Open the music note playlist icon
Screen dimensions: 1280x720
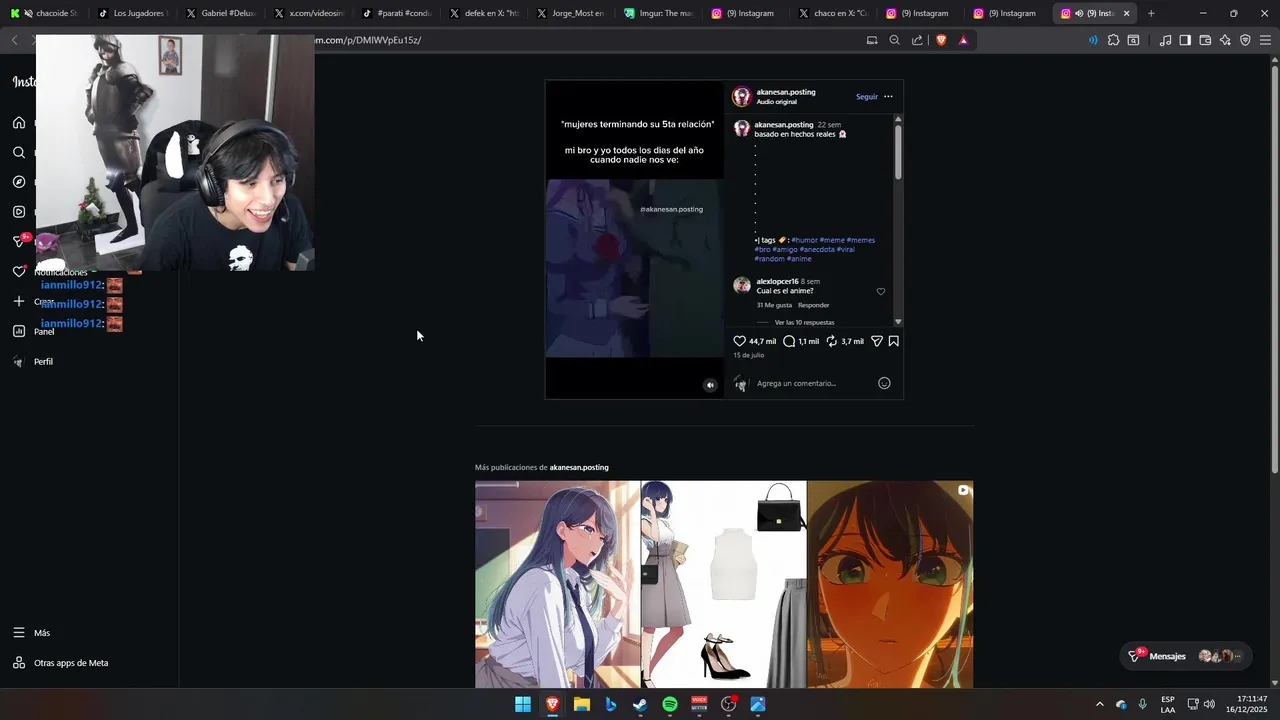pos(1165,40)
